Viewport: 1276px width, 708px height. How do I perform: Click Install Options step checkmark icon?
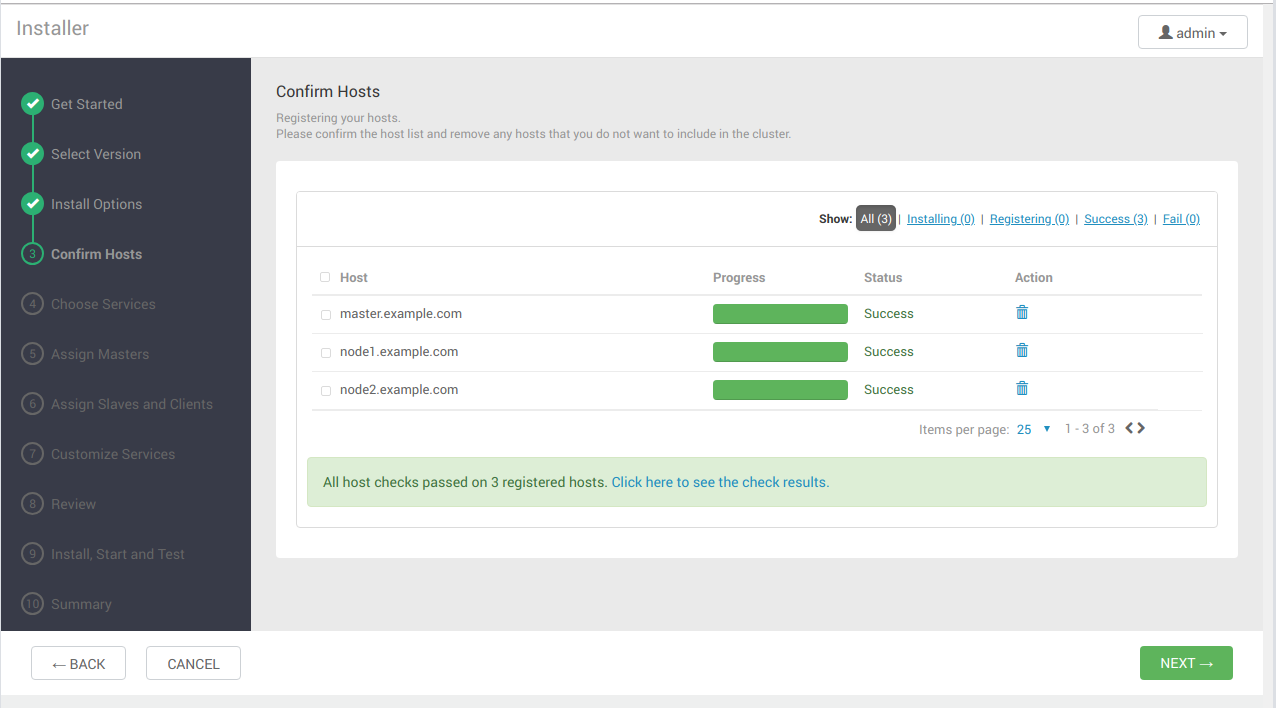[x=32, y=204]
